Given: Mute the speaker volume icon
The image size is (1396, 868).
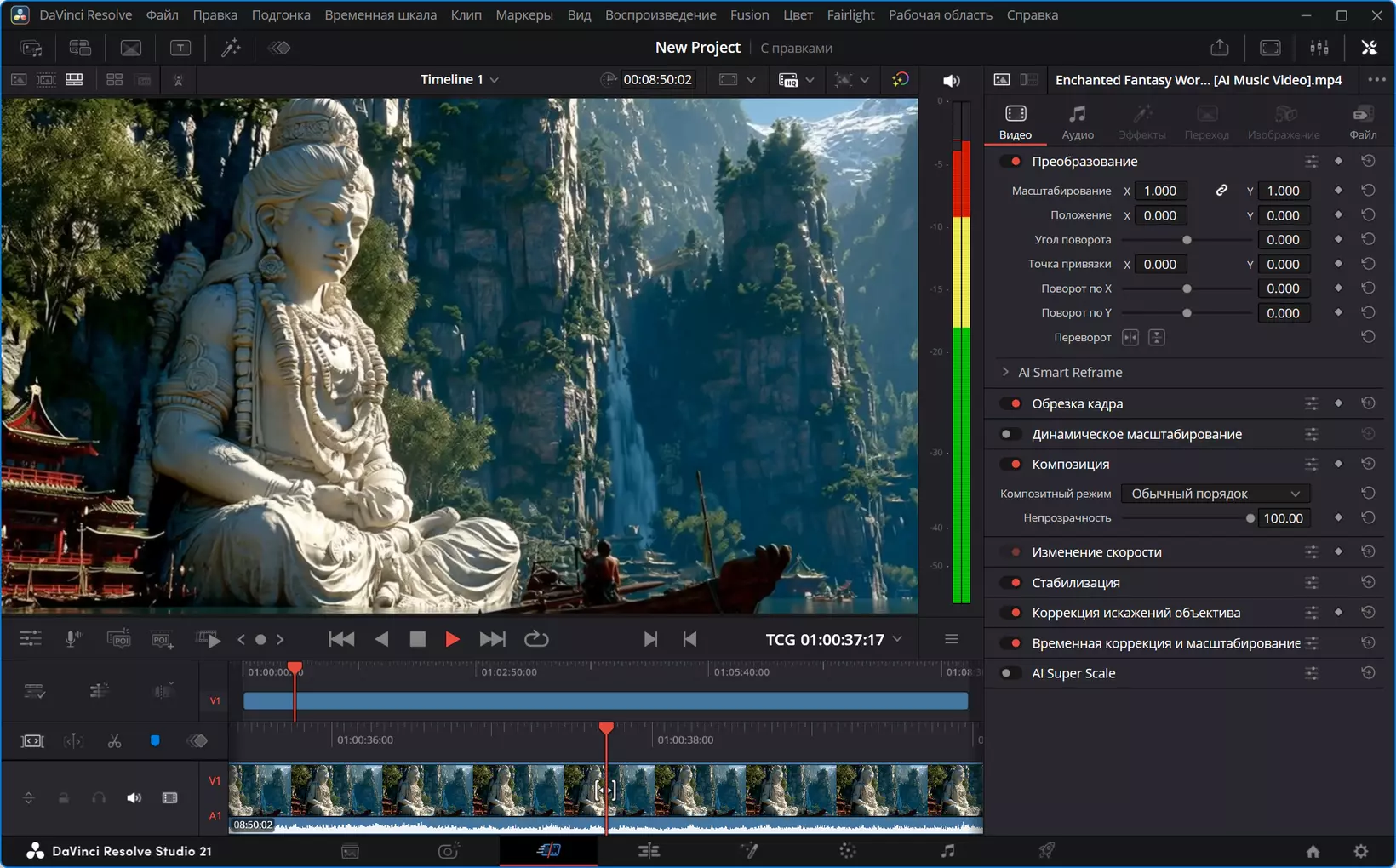Looking at the screenshot, I should click(x=952, y=80).
